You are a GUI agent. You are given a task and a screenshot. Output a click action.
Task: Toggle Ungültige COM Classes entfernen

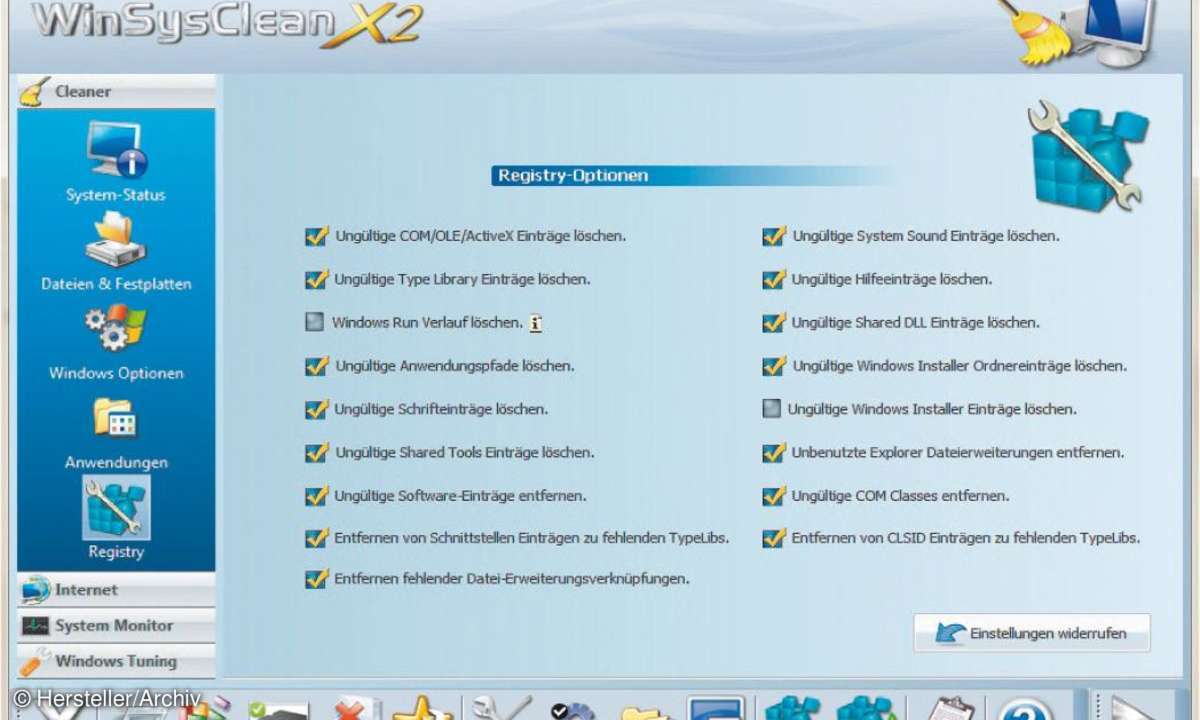(773, 495)
